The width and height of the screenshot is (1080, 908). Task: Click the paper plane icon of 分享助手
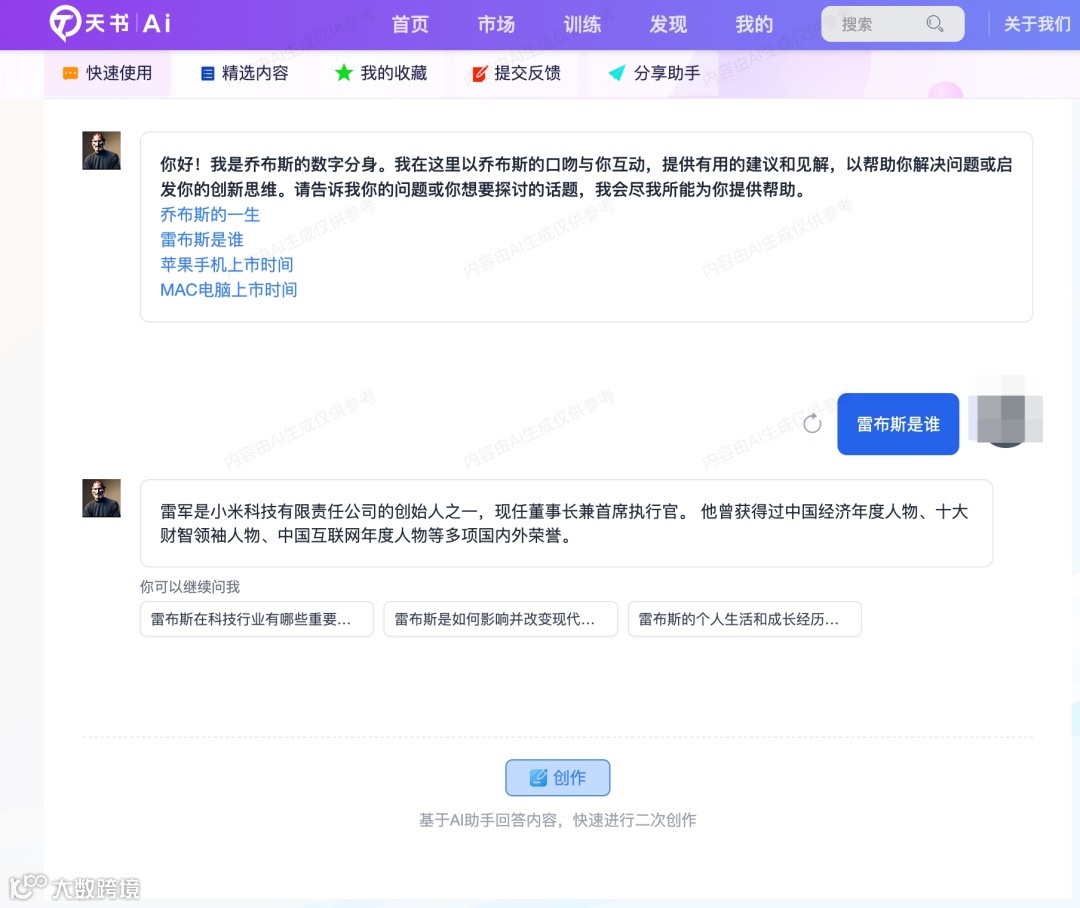pos(616,72)
